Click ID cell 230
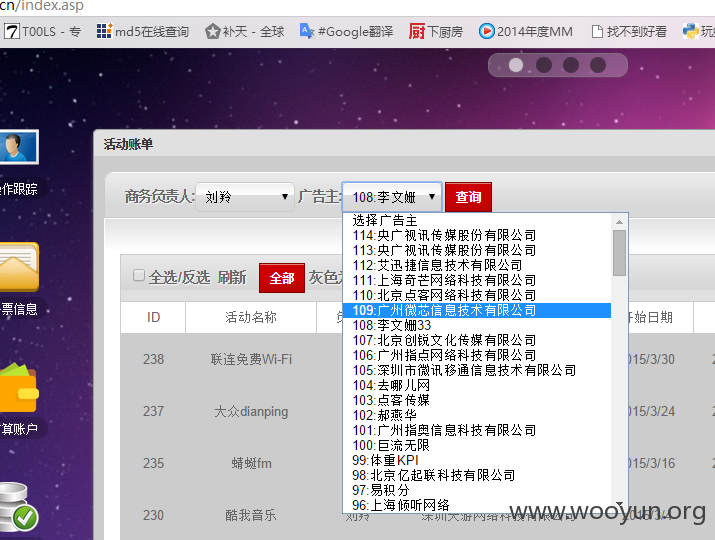This screenshot has height=540, width=715. (153, 515)
